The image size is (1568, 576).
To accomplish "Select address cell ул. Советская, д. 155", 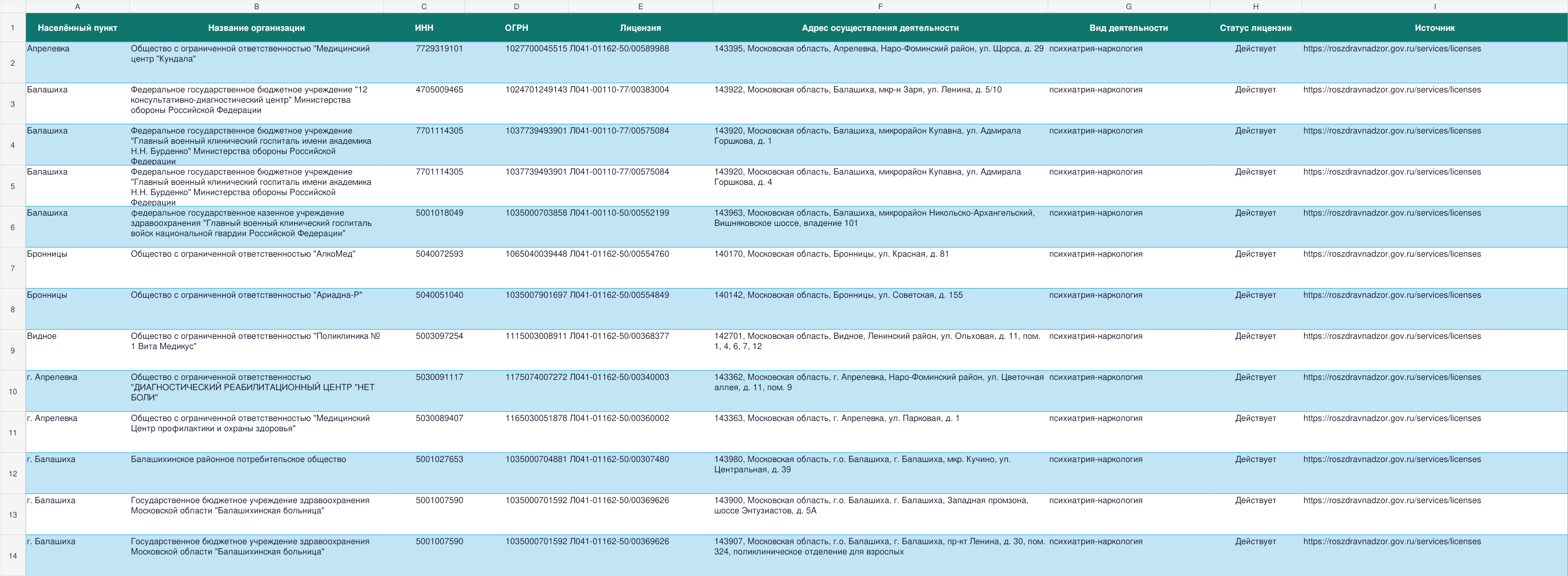I will (880, 309).
